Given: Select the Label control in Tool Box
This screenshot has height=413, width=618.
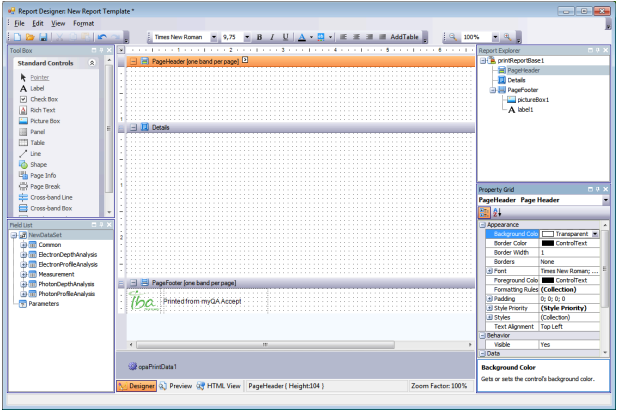Looking at the screenshot, I should coord(37,88).
